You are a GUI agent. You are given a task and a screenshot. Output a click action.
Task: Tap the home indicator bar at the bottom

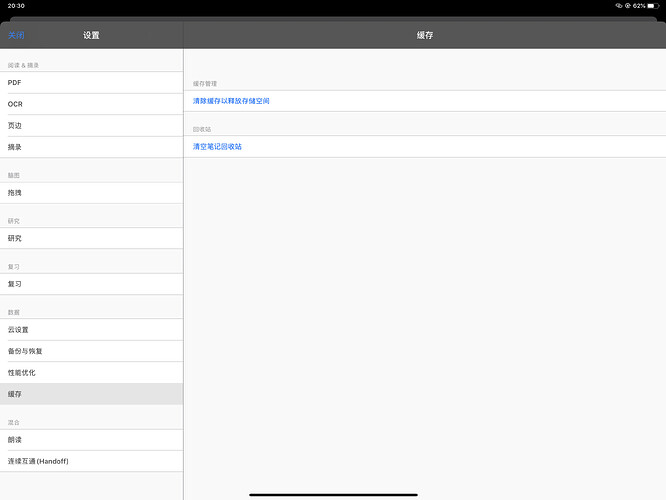click(333, 494)
